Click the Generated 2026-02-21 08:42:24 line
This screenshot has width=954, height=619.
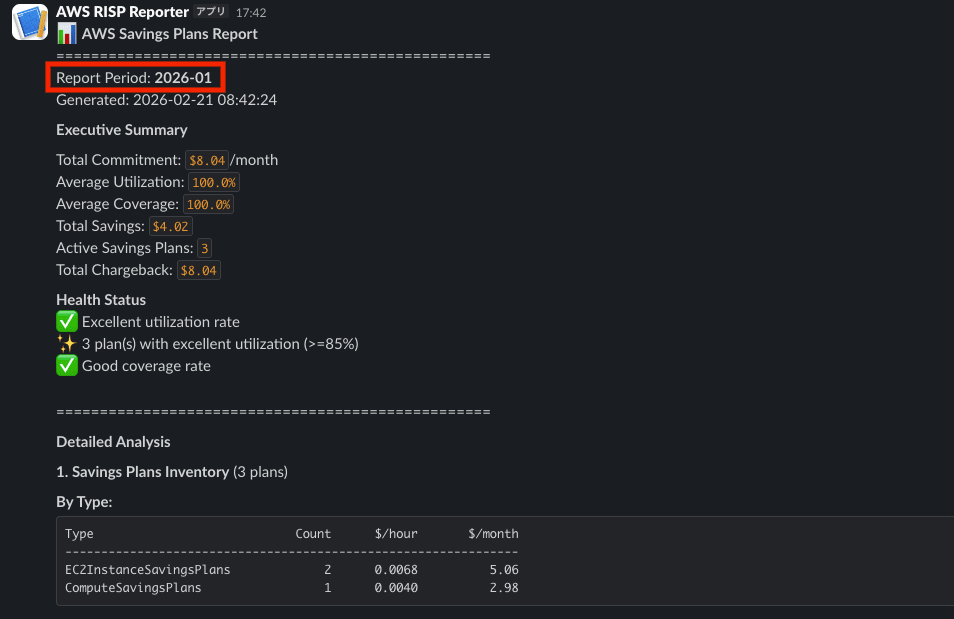166,100
